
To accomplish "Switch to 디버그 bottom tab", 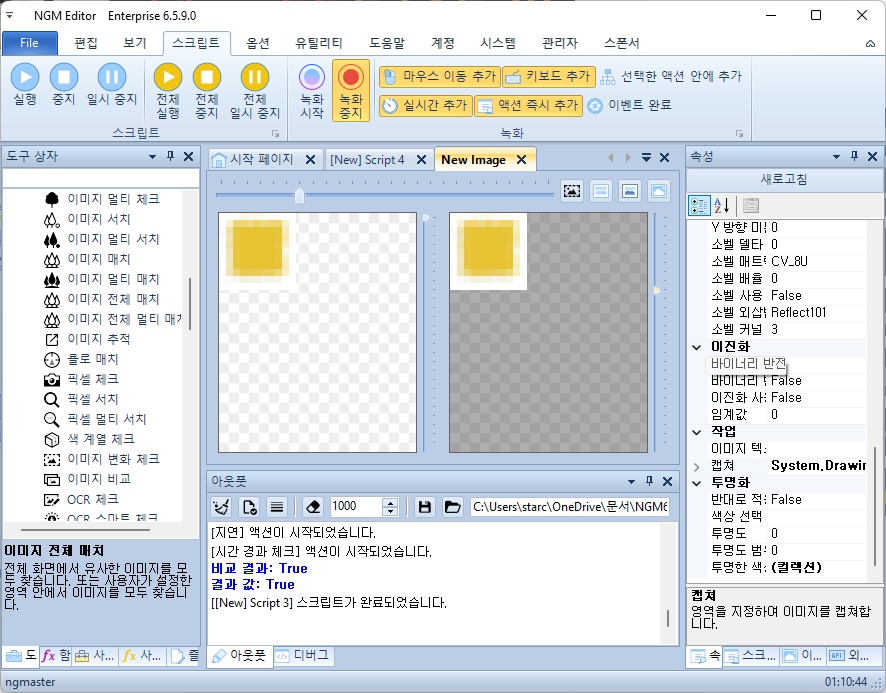I will (x=303, y=656).
